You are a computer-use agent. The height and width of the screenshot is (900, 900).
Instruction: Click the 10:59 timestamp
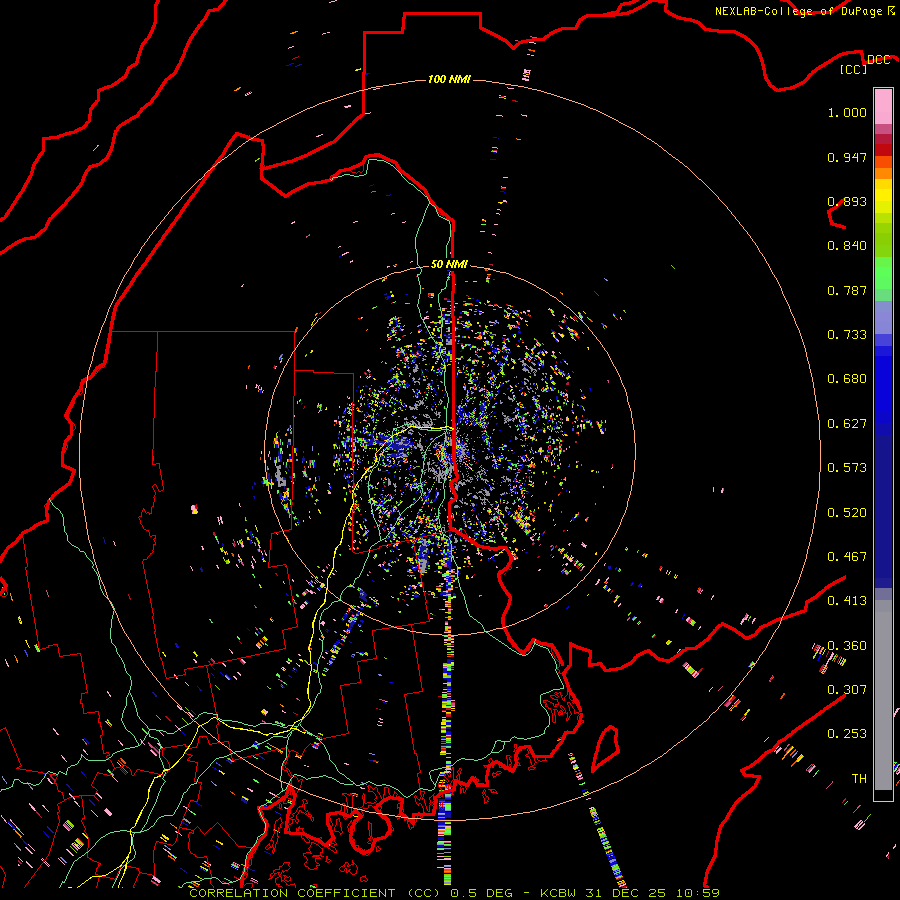698,893
